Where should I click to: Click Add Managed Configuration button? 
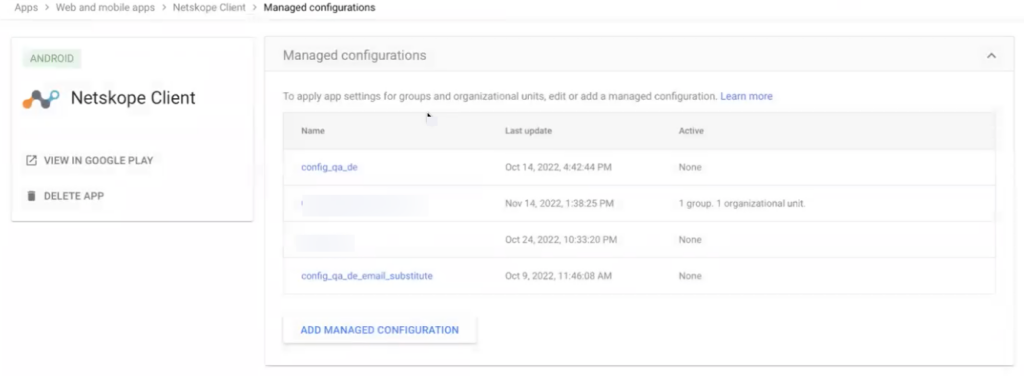(x=379, y=330)
